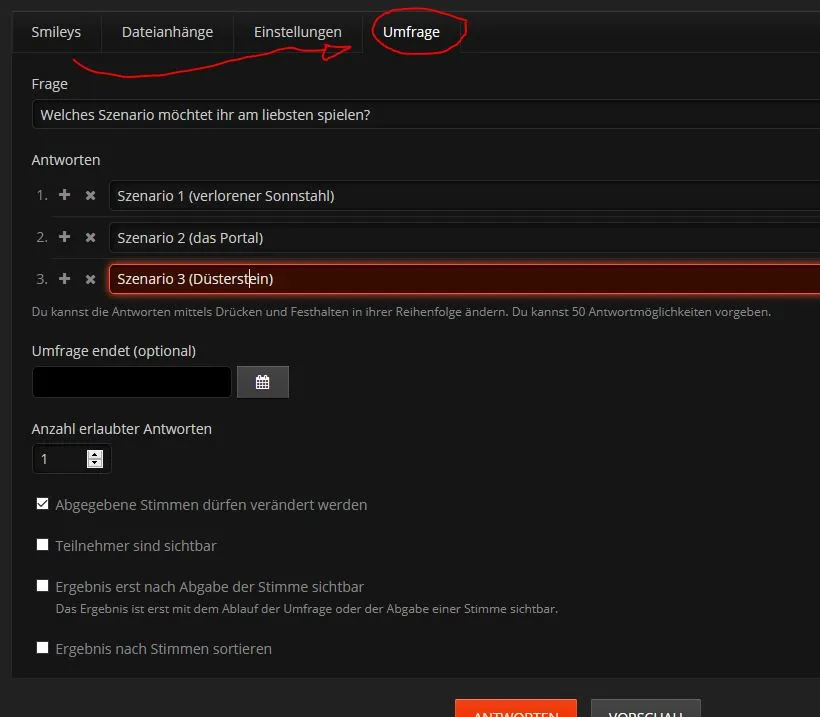
Task: Increase allowed answers with up arrow
Action: [95, 454]
